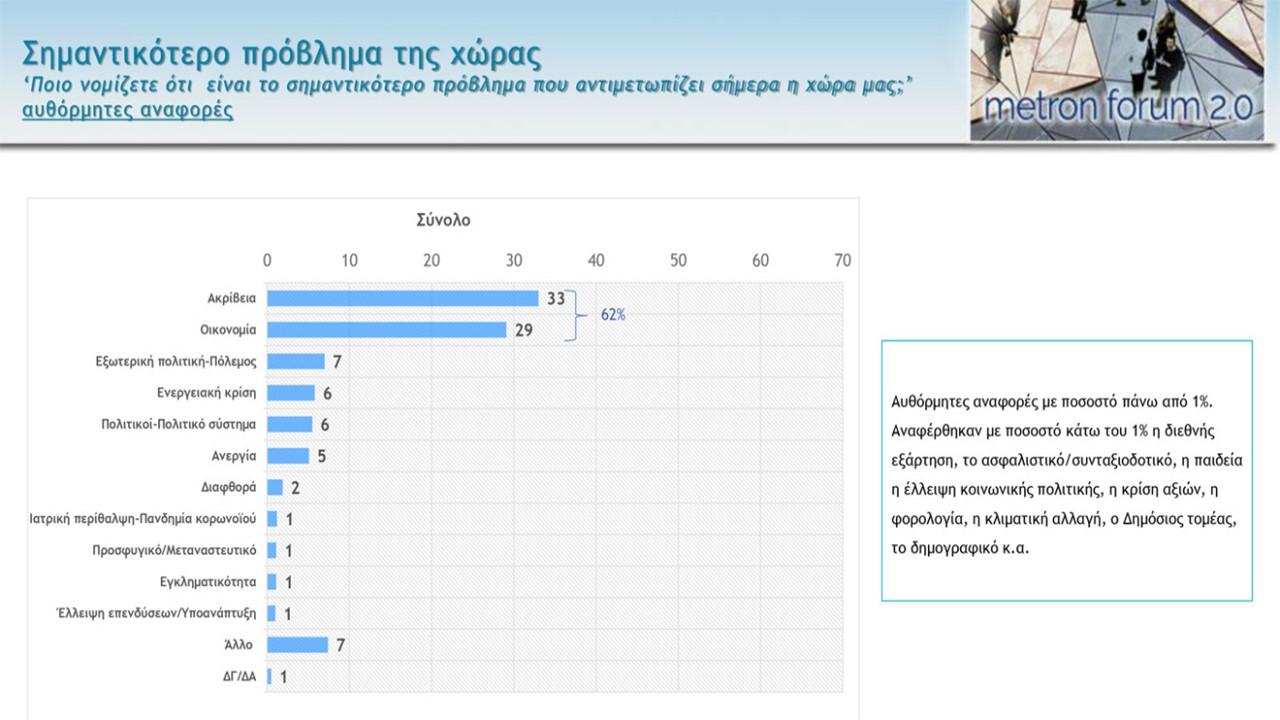The height and width of the screenshot is (720, 1280).
Task: Select the slide title Σημαντικότερο πρόβλημα της χώρας
Action: 281,52
